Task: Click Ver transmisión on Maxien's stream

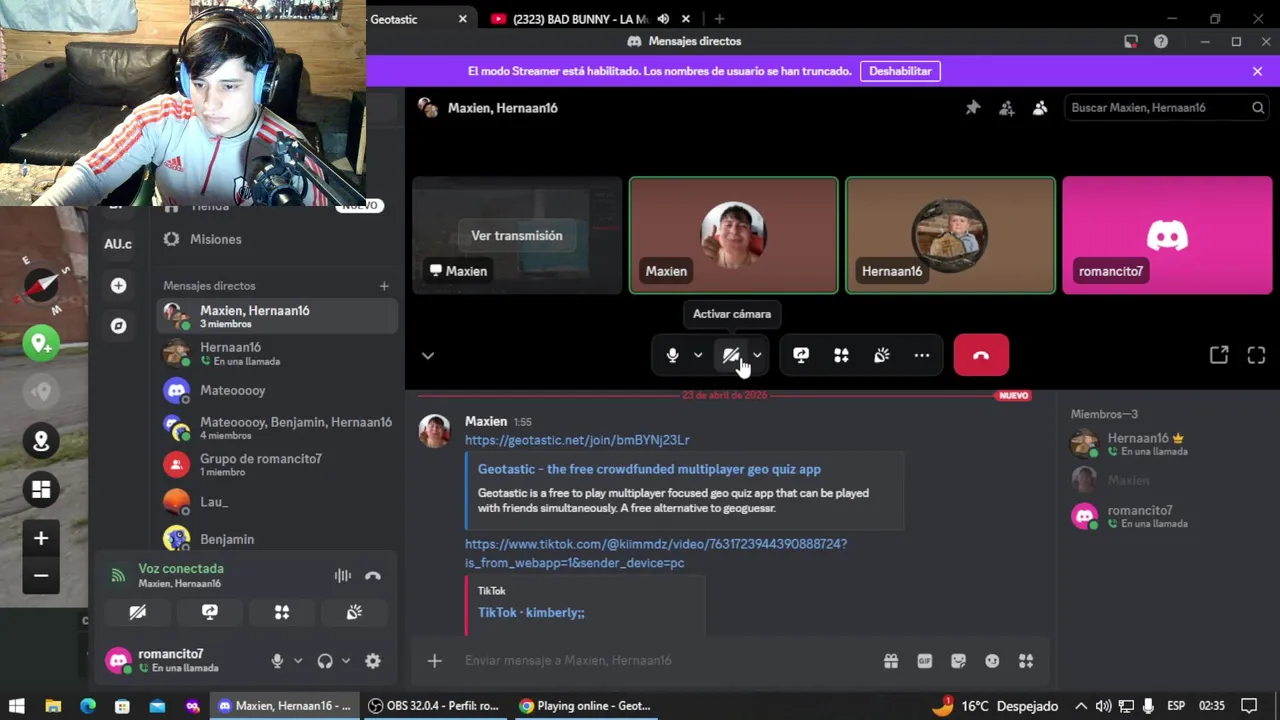Action: (517, 236)
